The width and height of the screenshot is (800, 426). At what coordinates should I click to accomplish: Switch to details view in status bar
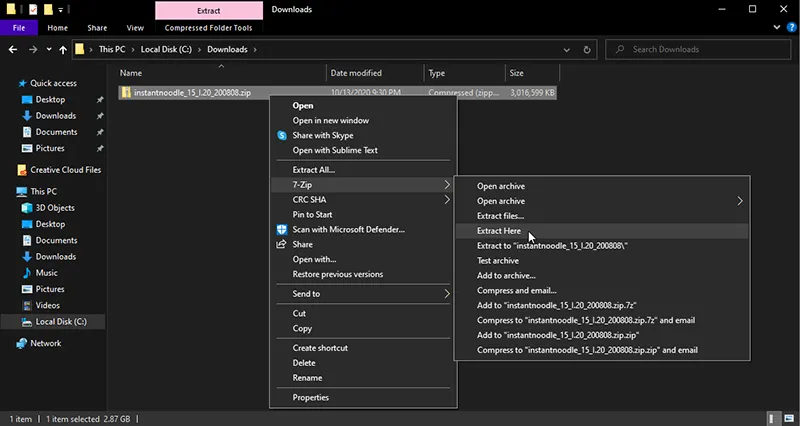click(774, 418)
